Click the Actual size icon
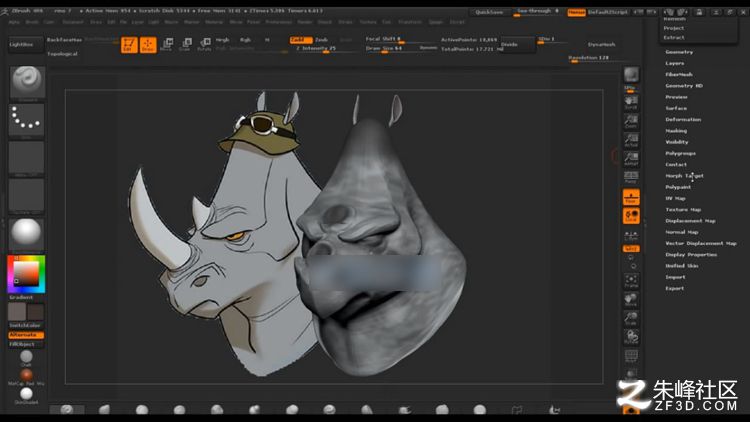 tap(631, 140)
